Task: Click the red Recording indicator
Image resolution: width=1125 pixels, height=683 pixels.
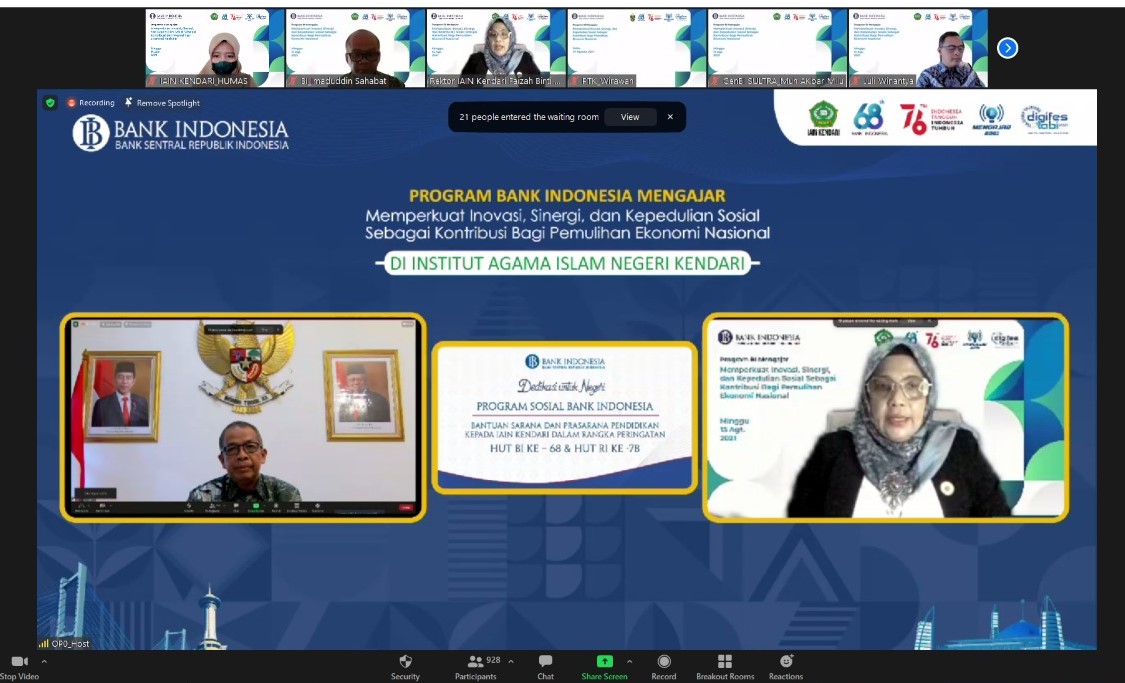Action: [90, 103]
